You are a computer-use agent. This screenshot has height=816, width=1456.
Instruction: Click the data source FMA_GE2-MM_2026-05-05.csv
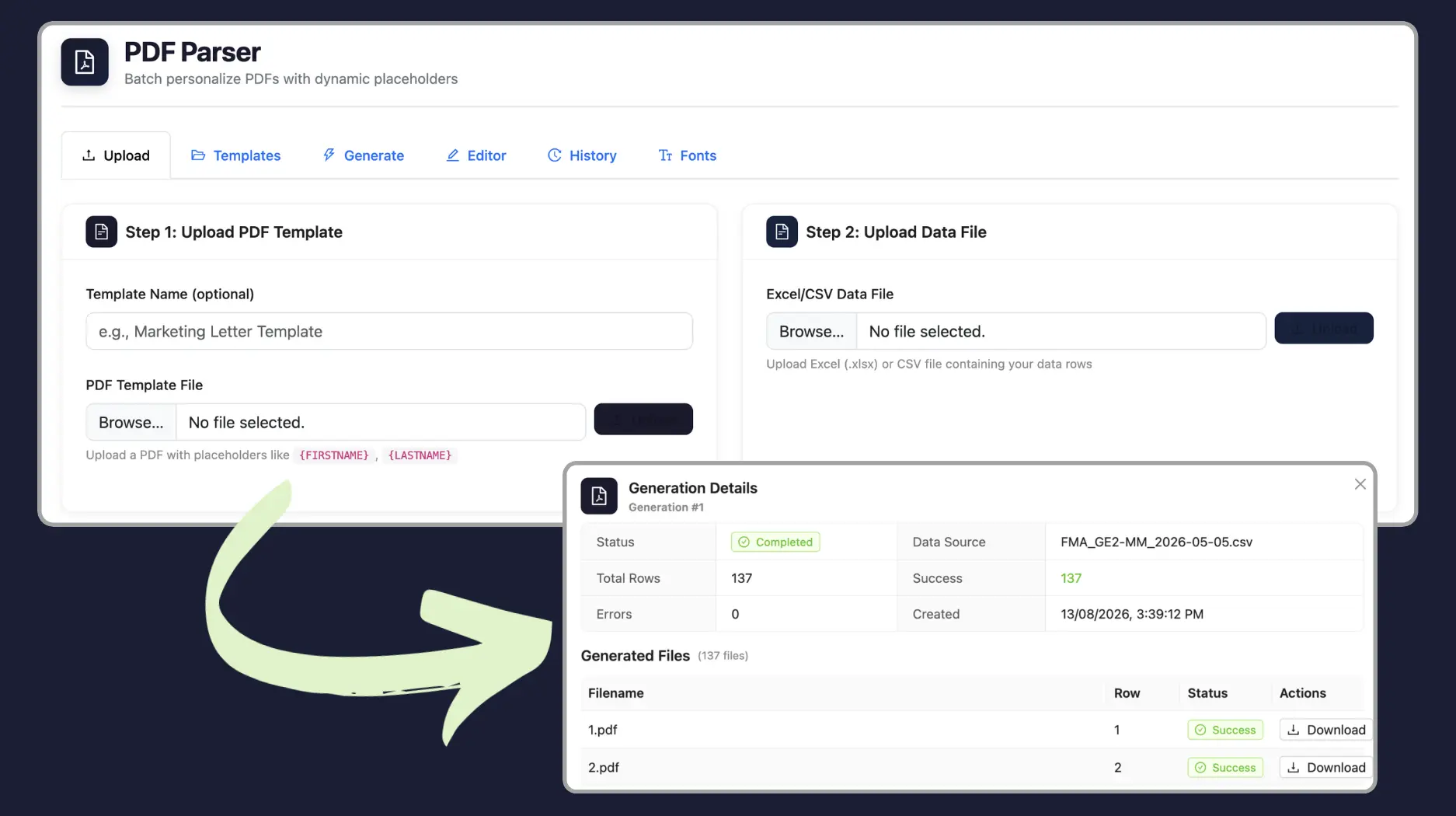(x=1157, y=542)
